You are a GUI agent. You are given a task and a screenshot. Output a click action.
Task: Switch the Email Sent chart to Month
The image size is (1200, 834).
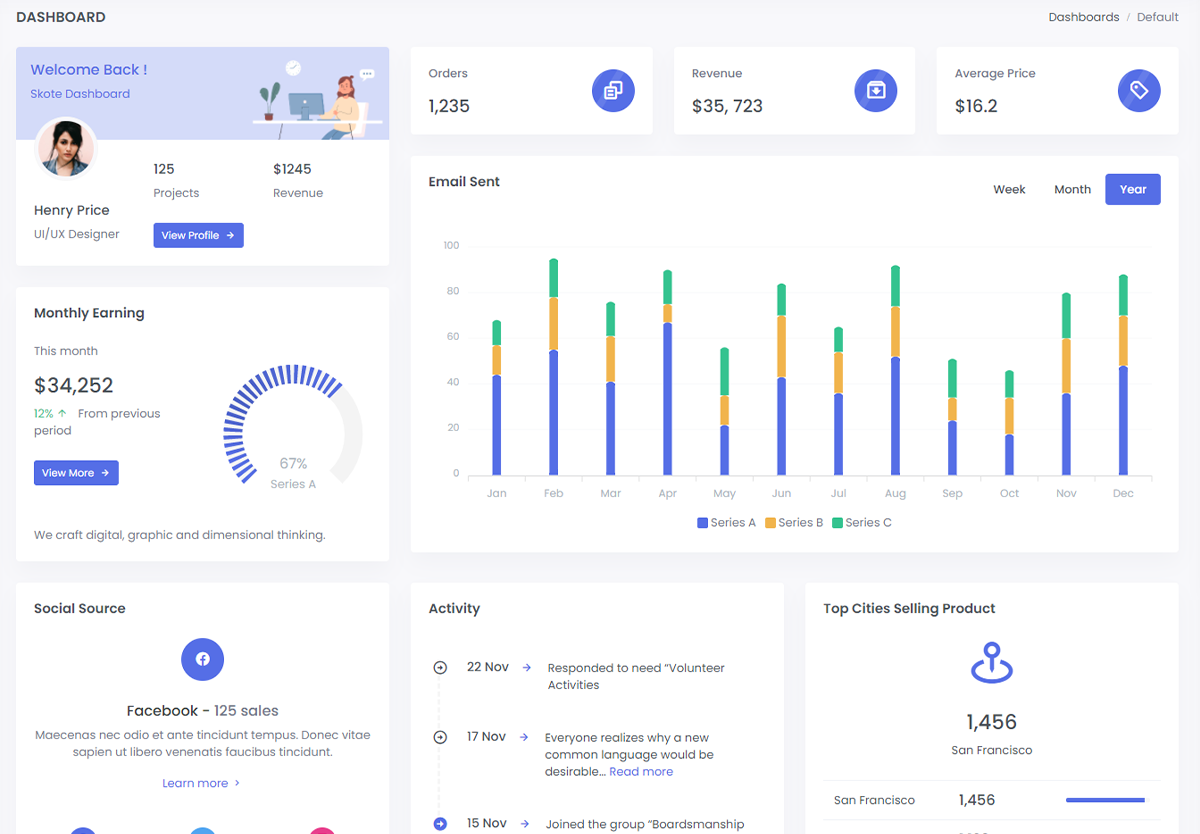(x=1072, y=190)
